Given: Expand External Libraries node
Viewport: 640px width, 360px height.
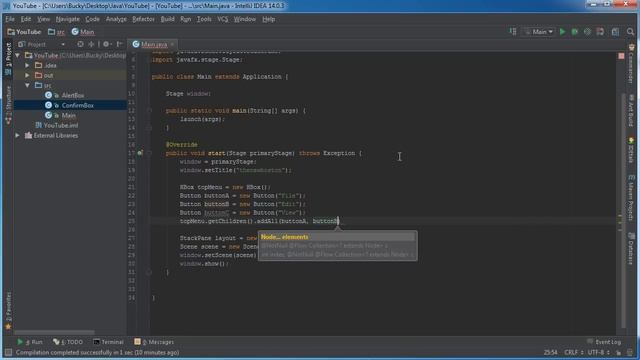Looking at the screenshot, I should click(x=18, y=136).
